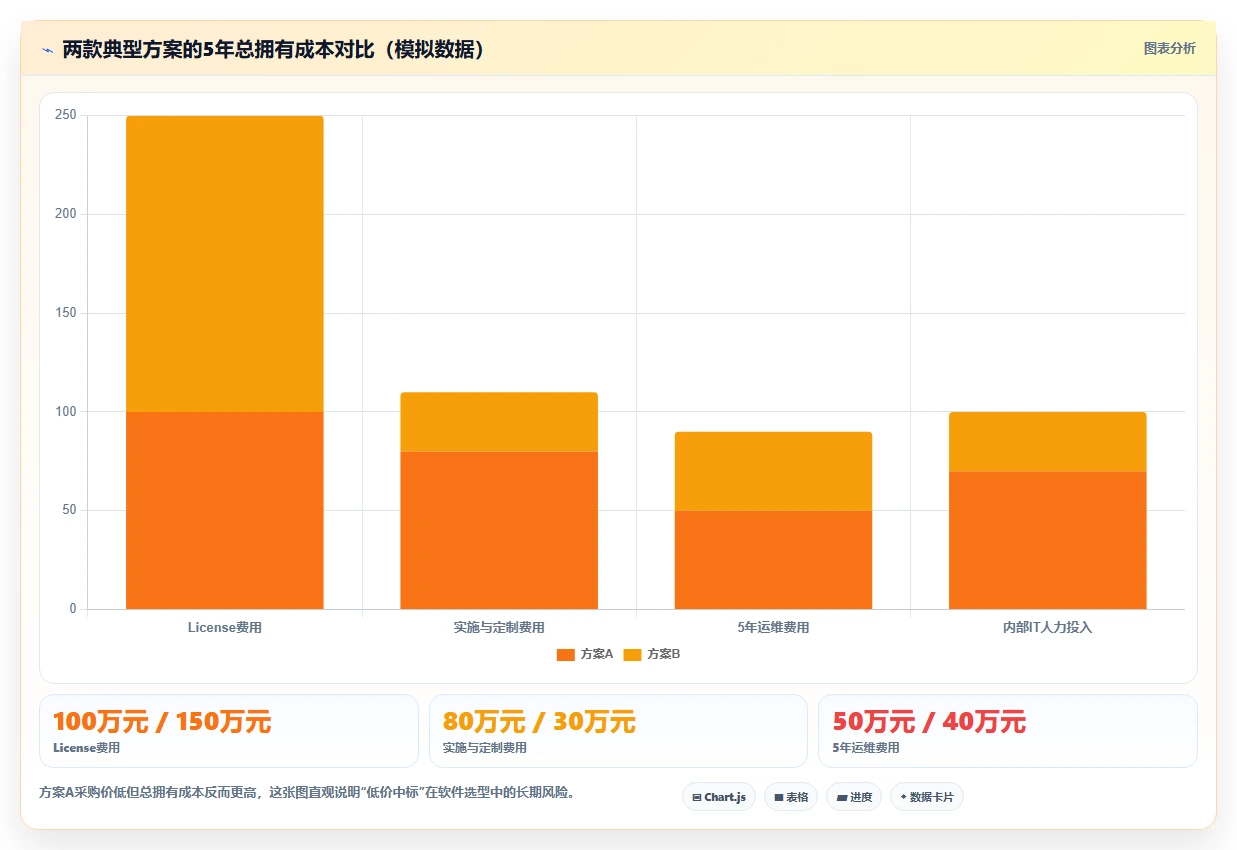This screenshot has height=850, width=1237.
Task: Select the Chart.js tag chip
Action: click(719, 797)
